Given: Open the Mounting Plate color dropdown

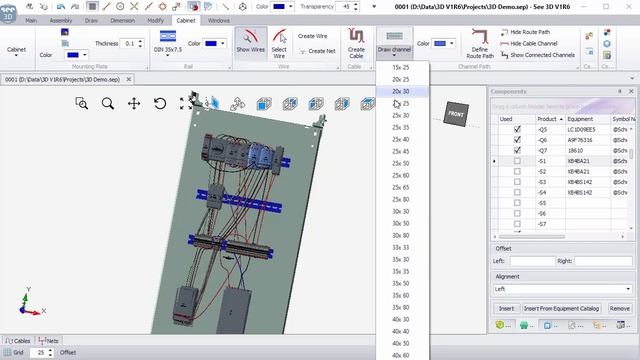Looking at the screenshot, I should click(85, 55).
